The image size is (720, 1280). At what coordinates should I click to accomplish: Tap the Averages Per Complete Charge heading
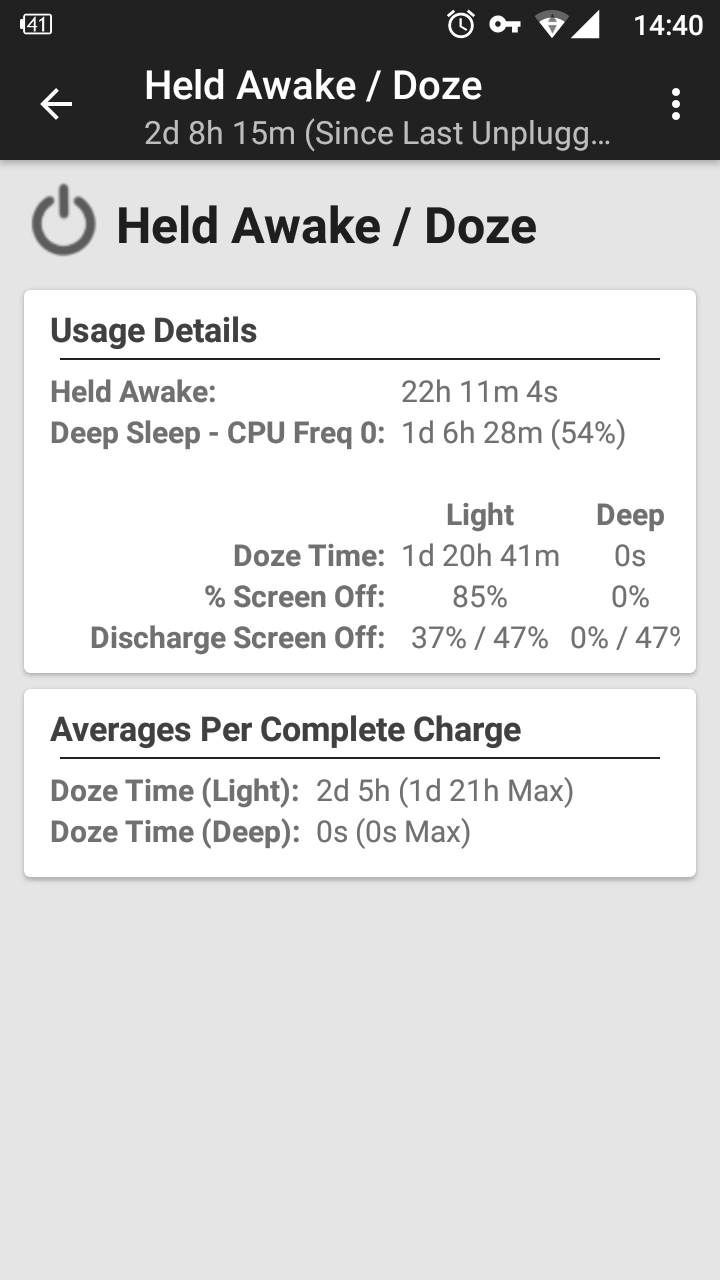[x=286, y=730]
